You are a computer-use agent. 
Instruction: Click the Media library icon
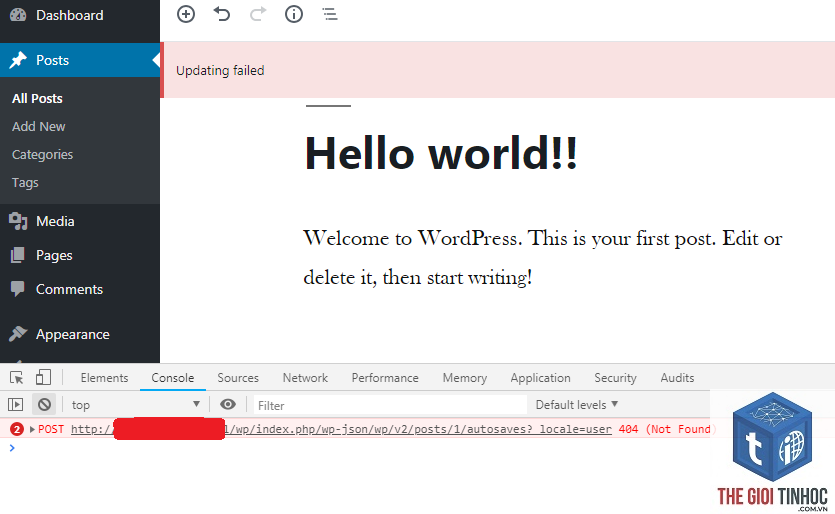(x=18, y=221)
